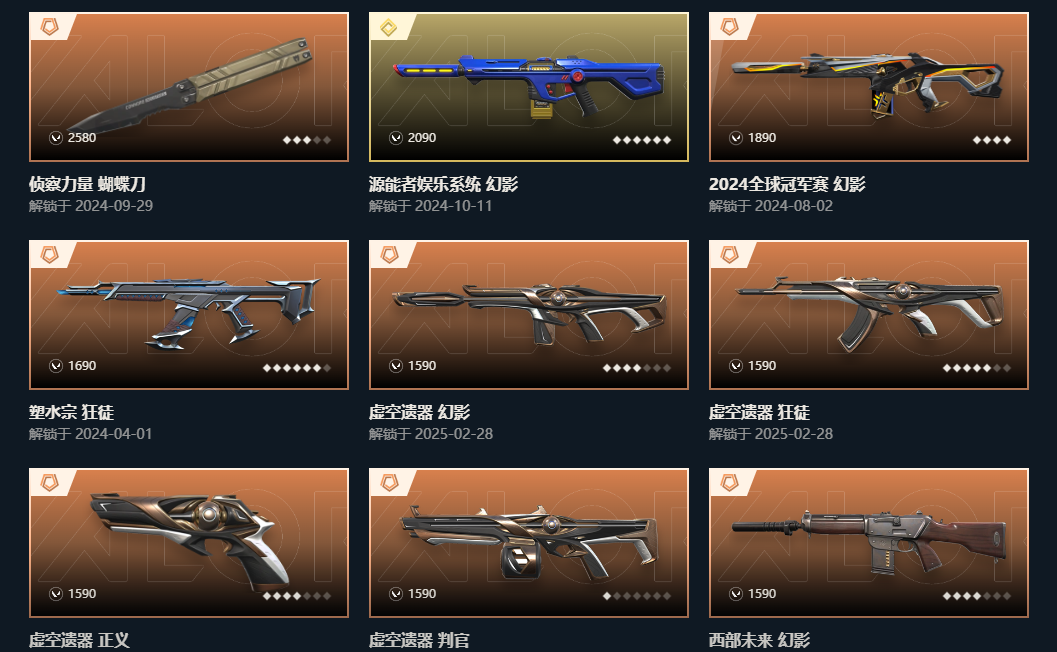Image resolution: width=1057 pixels, height=652 pixels.
Task: Open the 虚空遗器 判官 shotgun skin
Action: pos(528,543)
